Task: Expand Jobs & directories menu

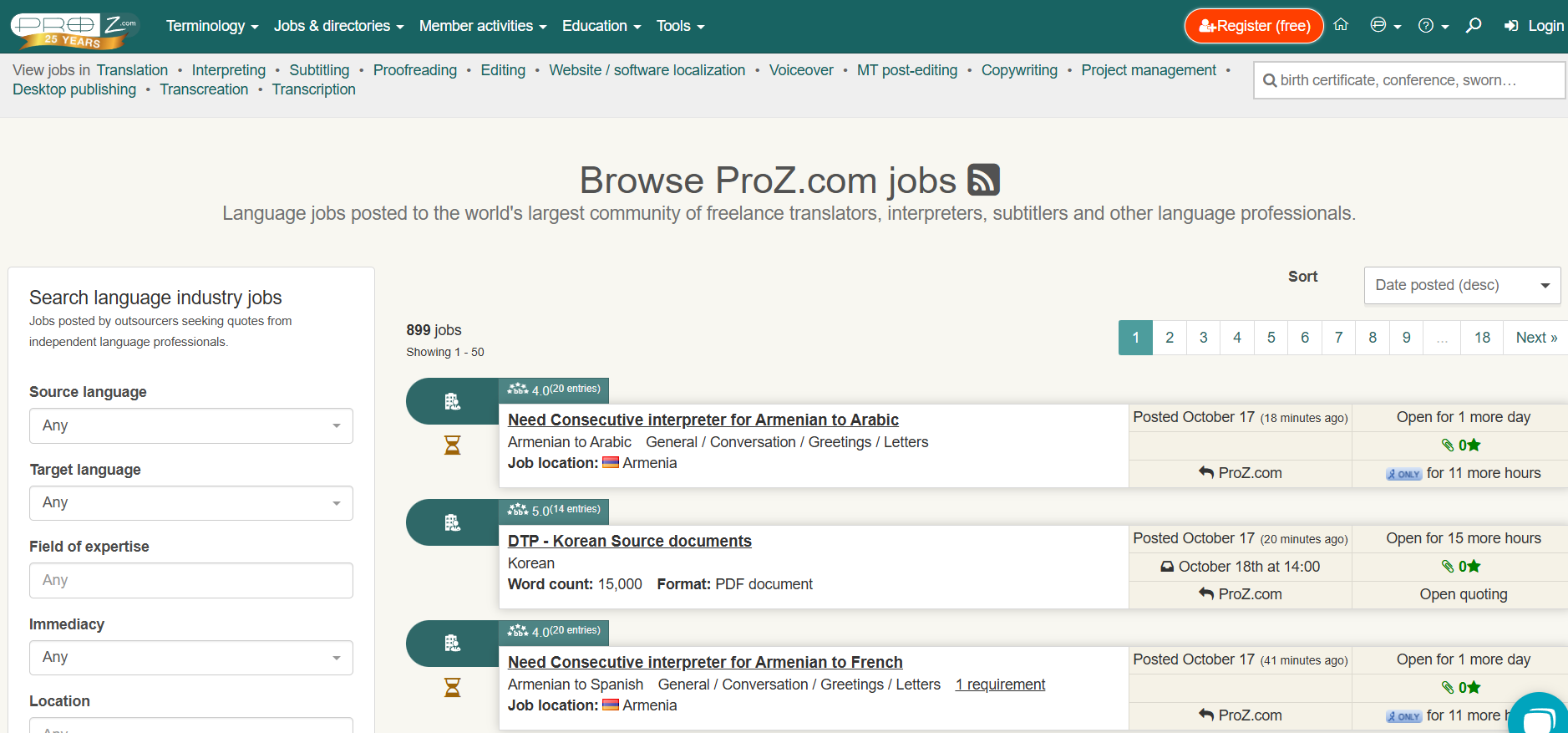Action: click(x=338, y=26)
